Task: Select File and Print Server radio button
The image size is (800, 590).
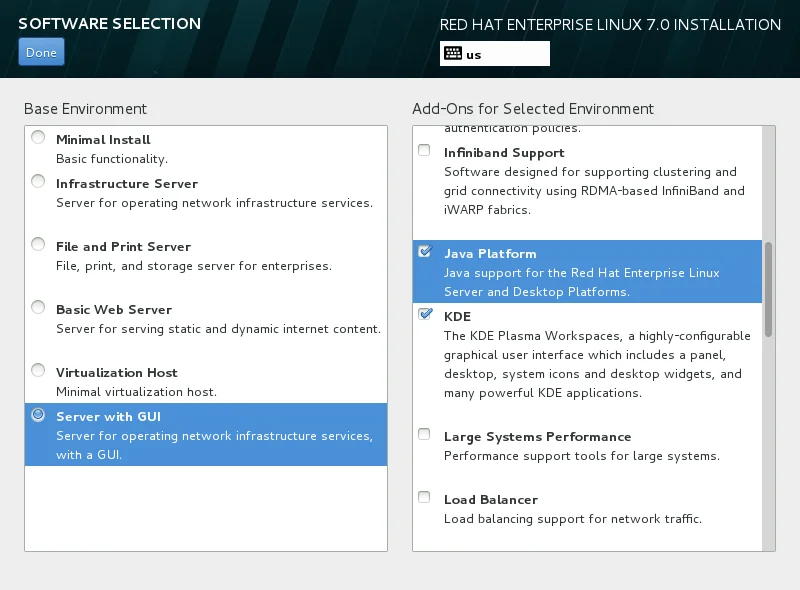Action: [38, 244]
